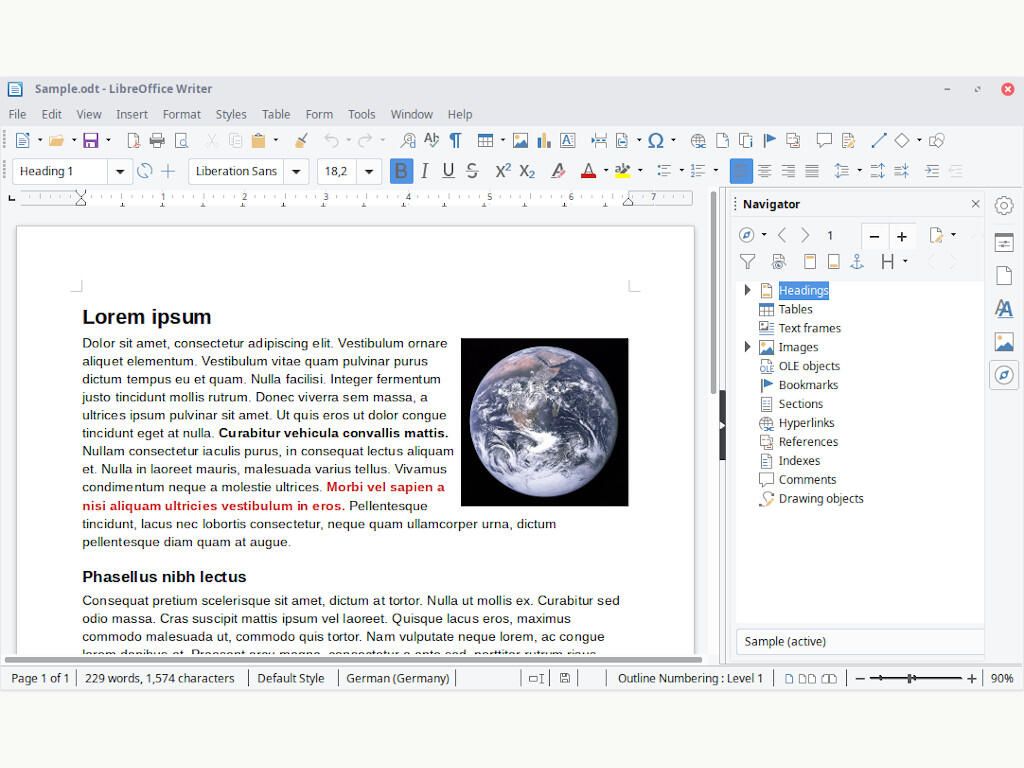Click the Print icon in toolbar

[x=157, y=141]
